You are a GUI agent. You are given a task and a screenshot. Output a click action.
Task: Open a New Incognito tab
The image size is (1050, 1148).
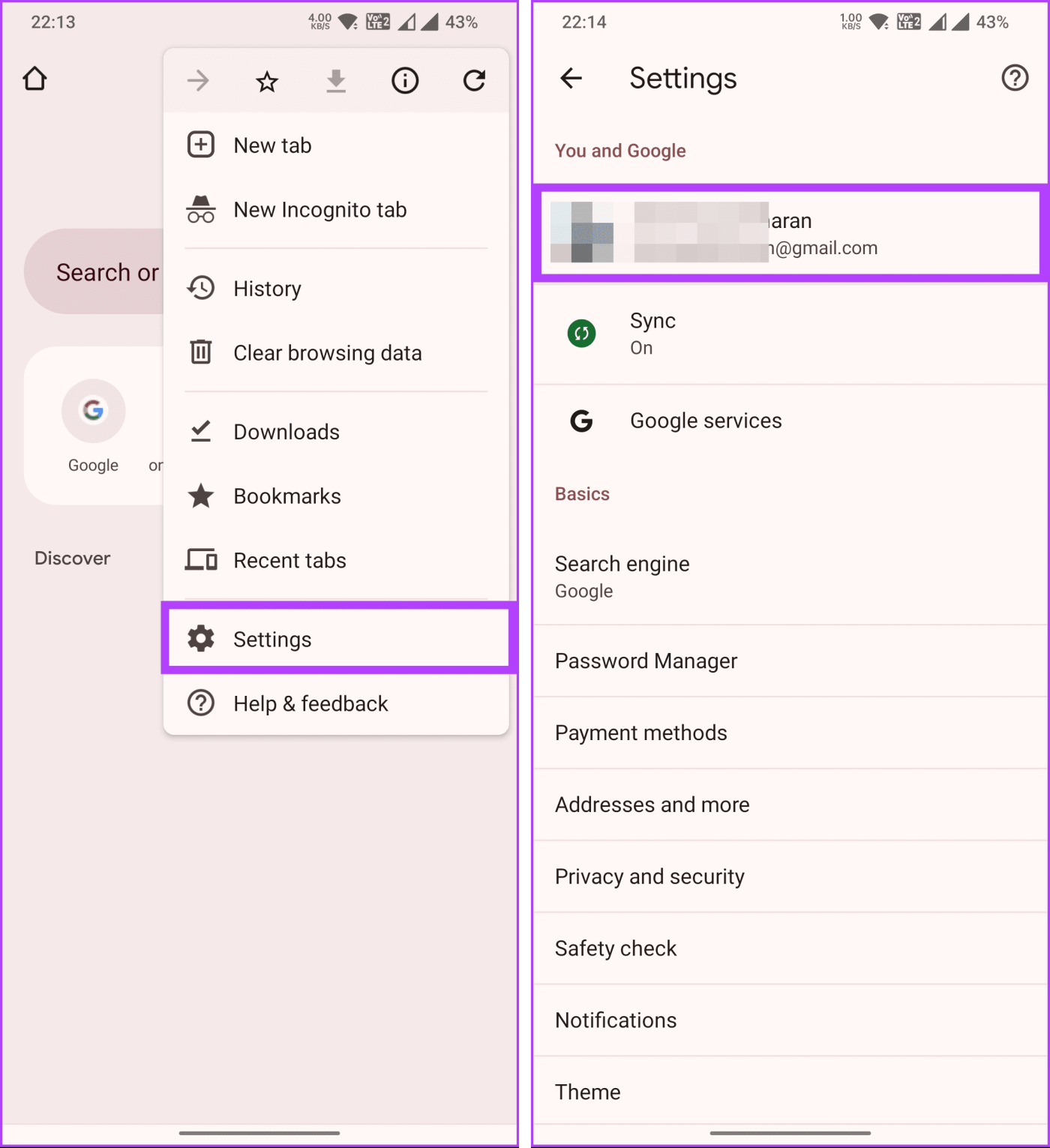[x=320, y=210]
